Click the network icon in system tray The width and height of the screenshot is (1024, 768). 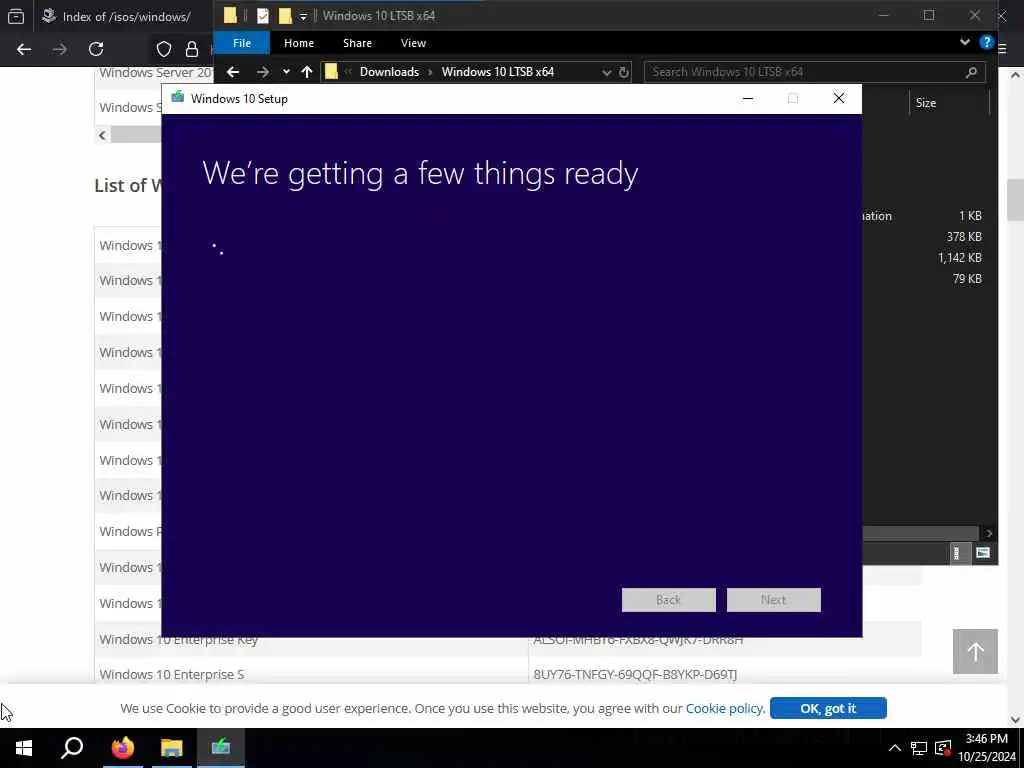[919, 748]
